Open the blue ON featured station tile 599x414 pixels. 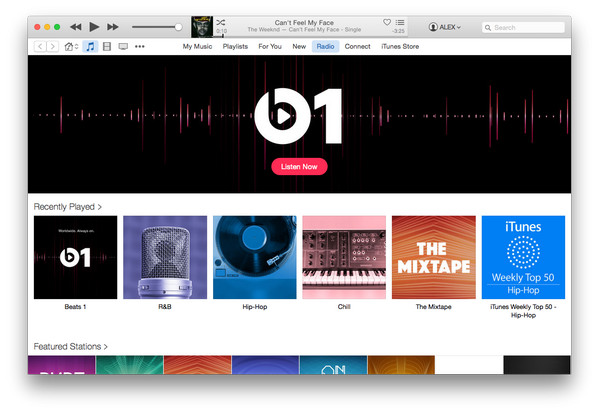333,365
